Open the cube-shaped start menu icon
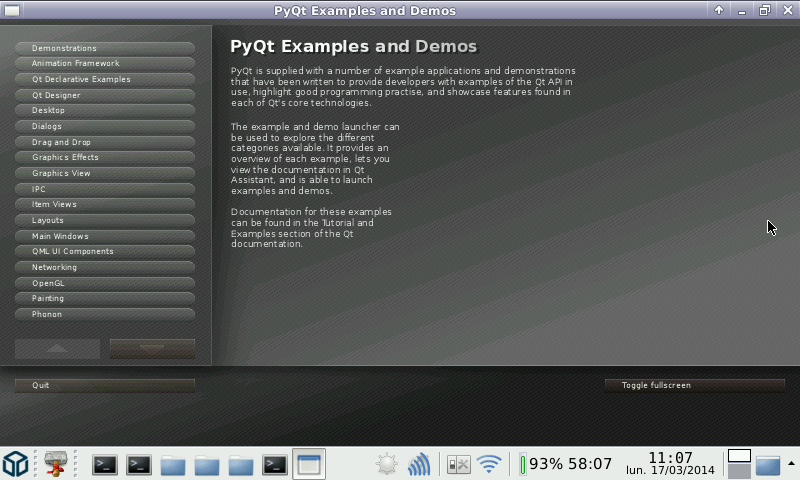This screenshot has width=800, height=480. point(15,464)
